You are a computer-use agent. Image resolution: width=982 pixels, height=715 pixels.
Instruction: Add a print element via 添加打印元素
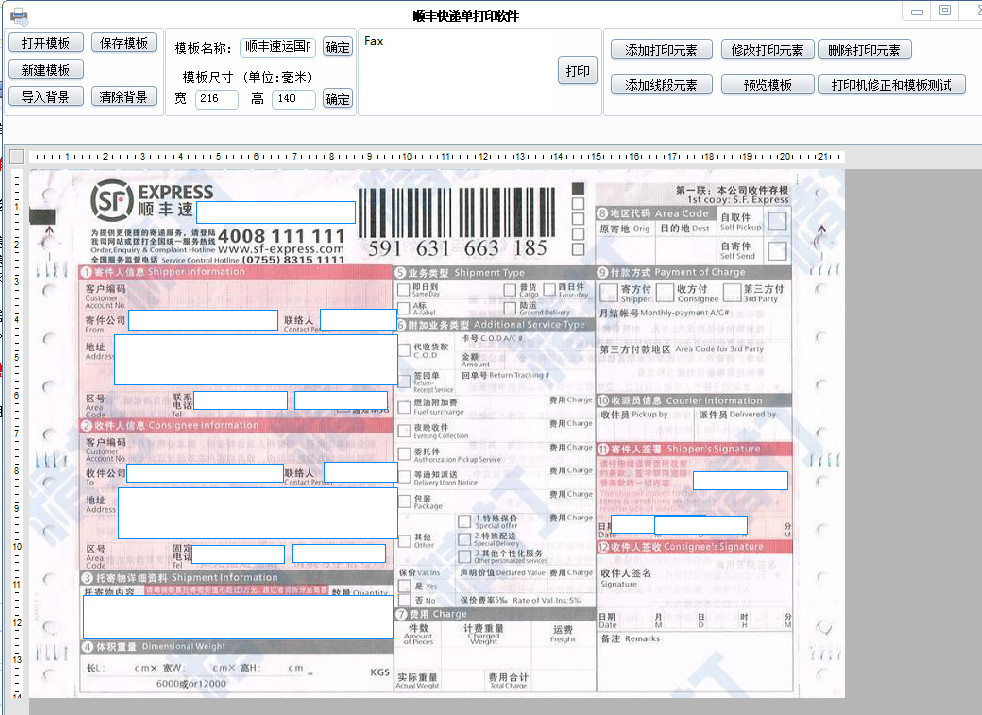pyautogui.click(x=663, y=49)
